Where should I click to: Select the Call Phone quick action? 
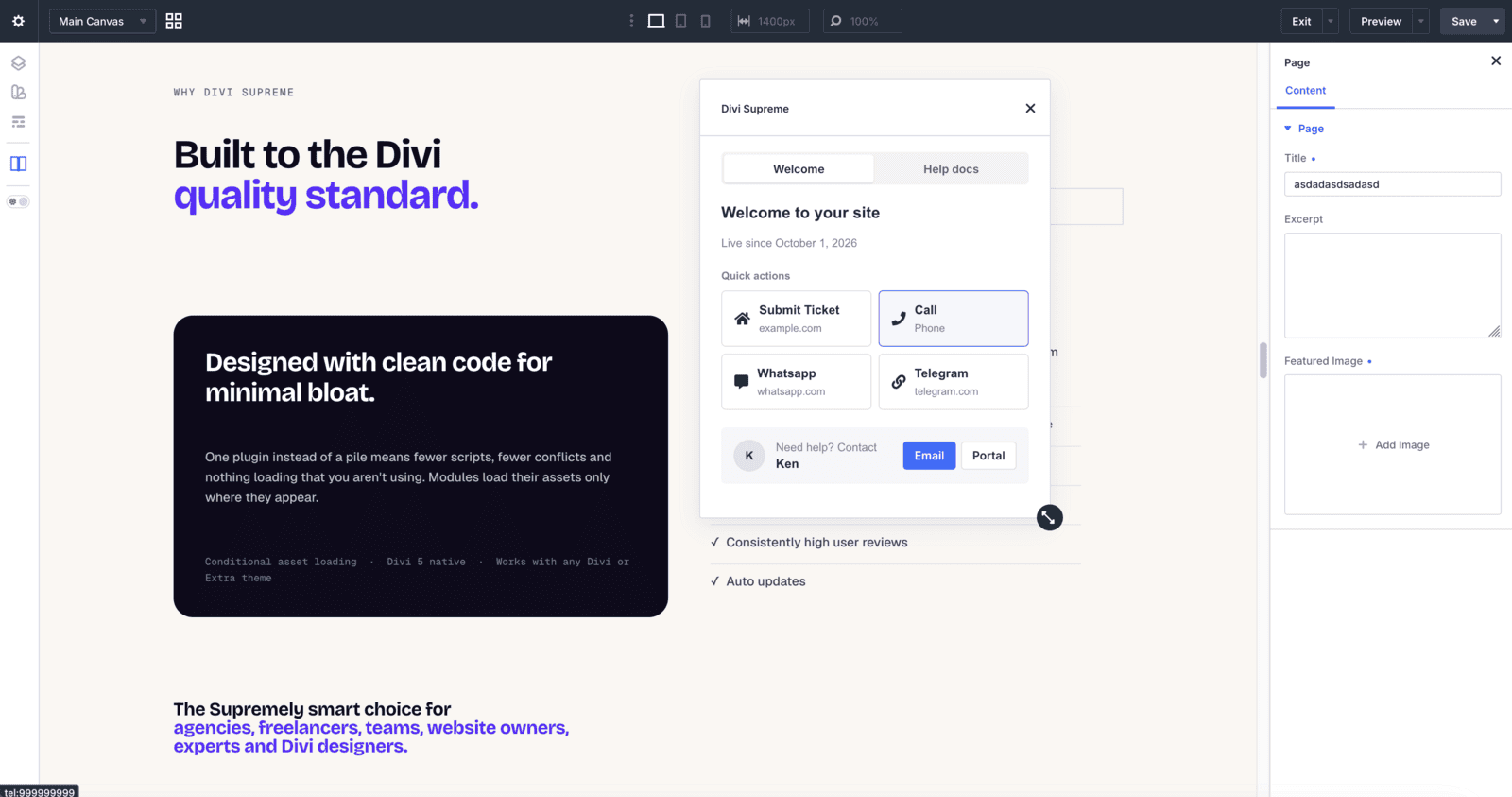click(x=954, y=319)
